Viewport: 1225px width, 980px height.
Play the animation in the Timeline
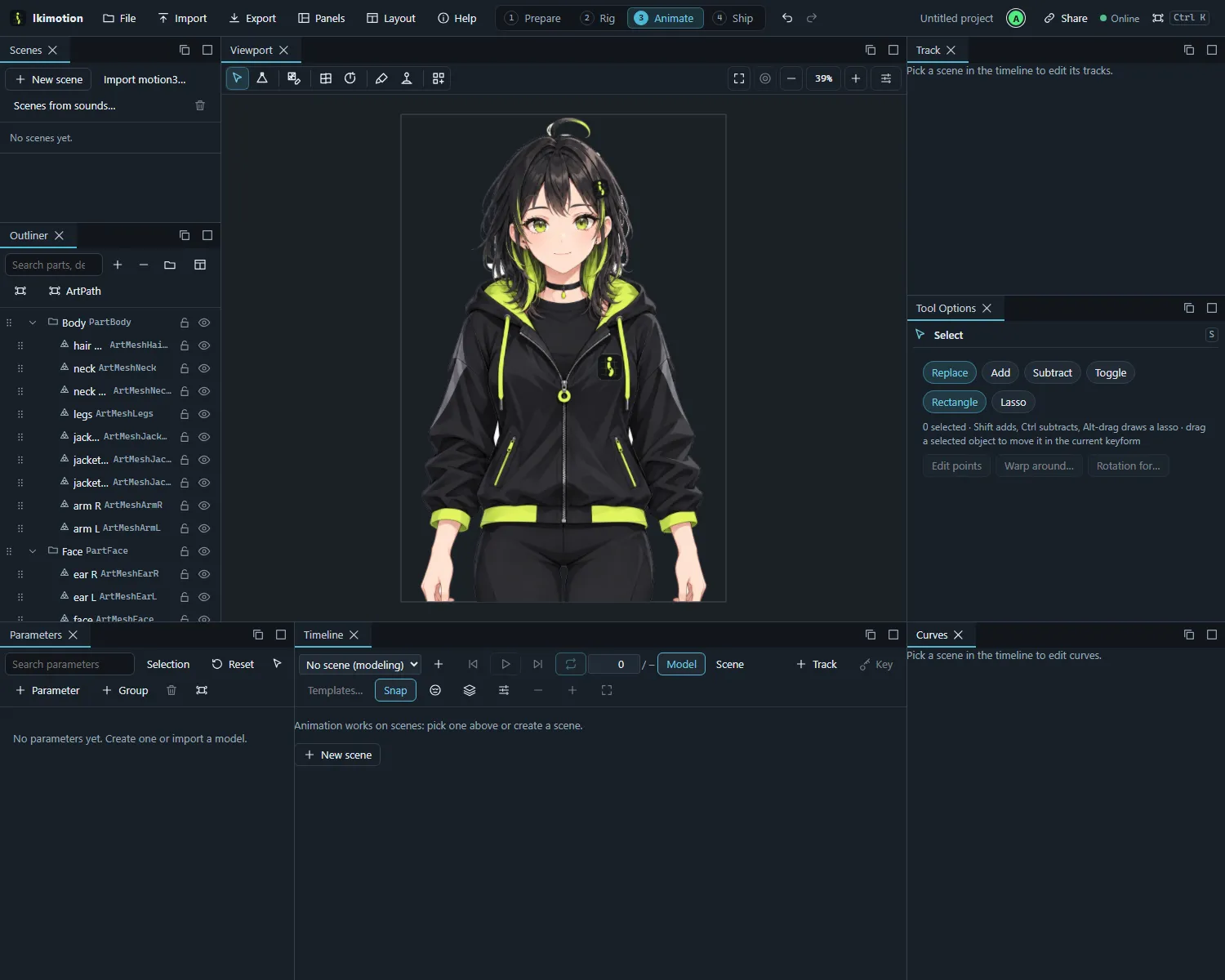click(x=506, y=664)
